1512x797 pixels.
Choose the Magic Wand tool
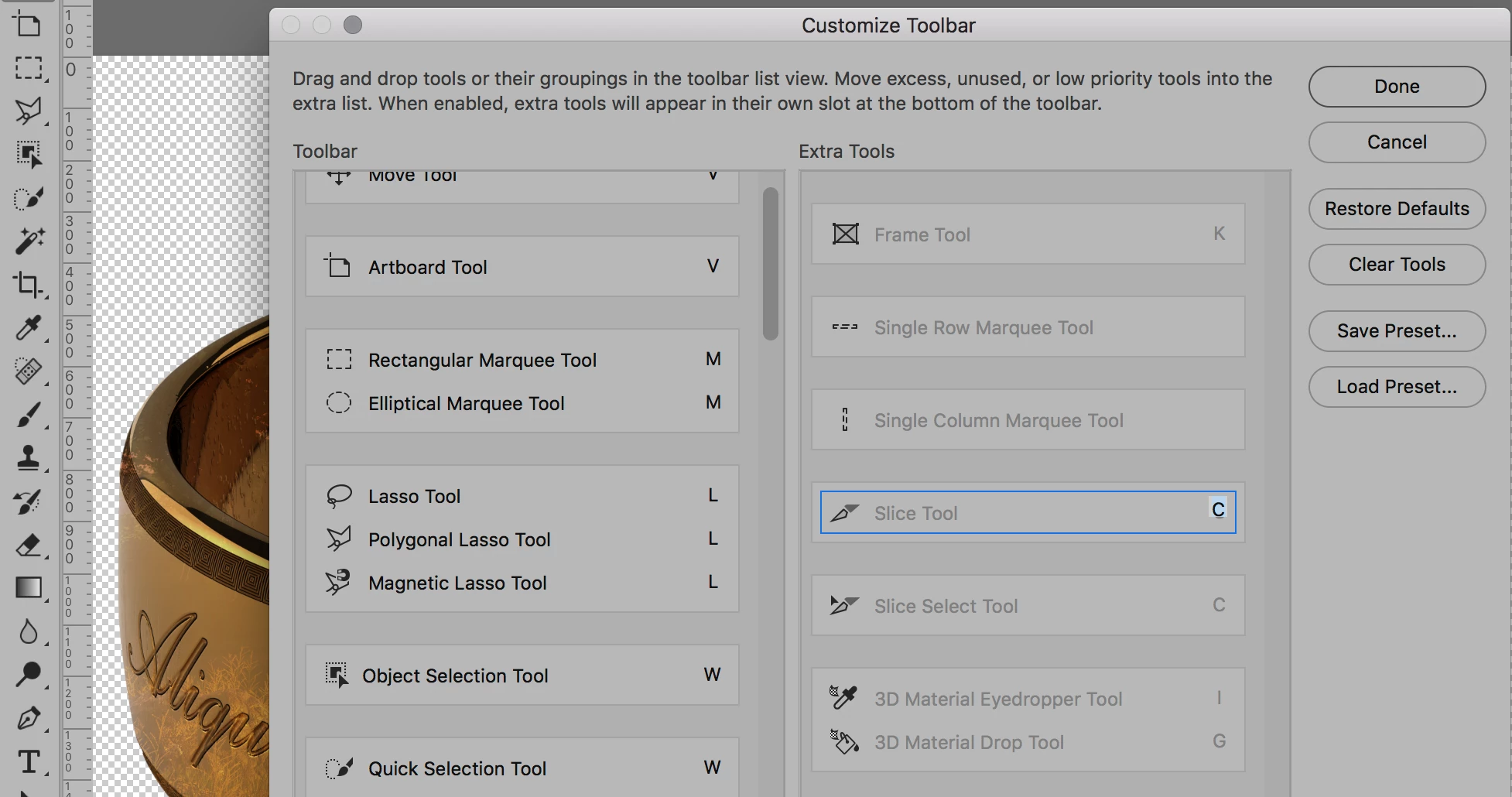coord(29,241)
